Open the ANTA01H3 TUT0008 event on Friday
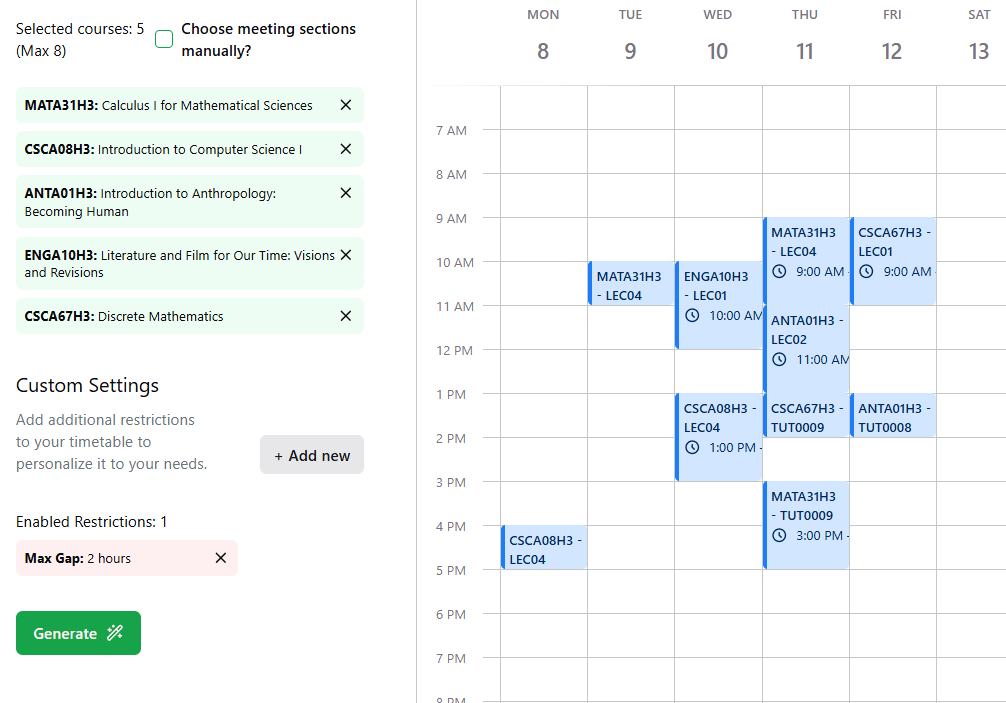 891,414
